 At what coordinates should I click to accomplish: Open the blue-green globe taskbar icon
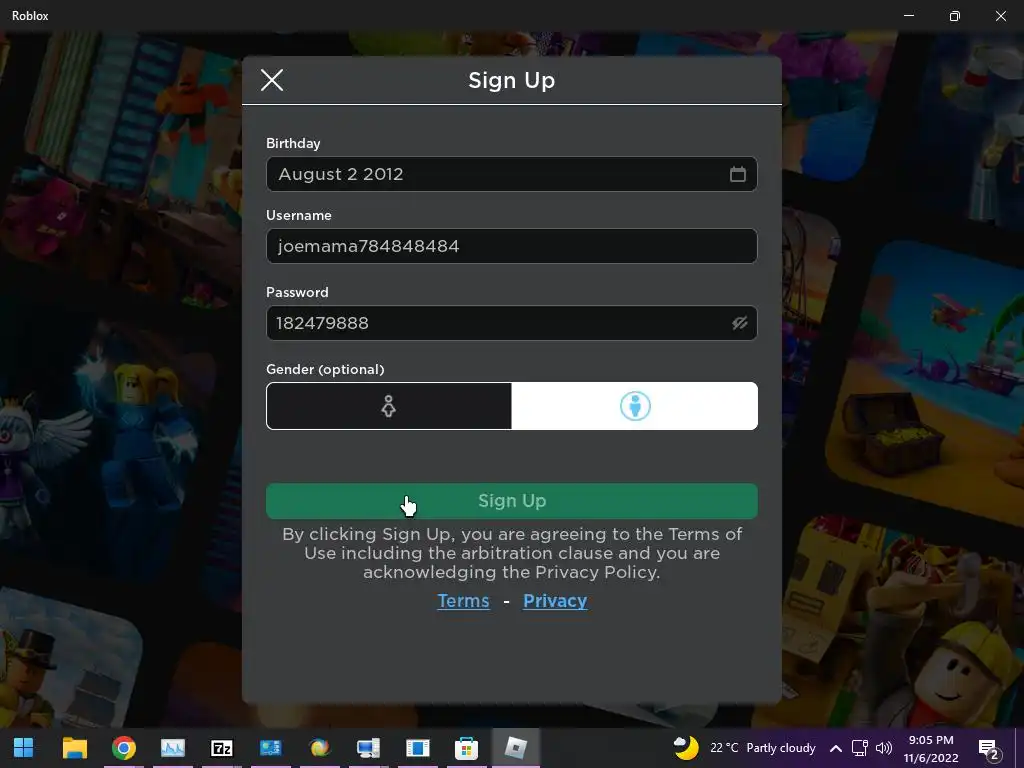pos(319,748)
